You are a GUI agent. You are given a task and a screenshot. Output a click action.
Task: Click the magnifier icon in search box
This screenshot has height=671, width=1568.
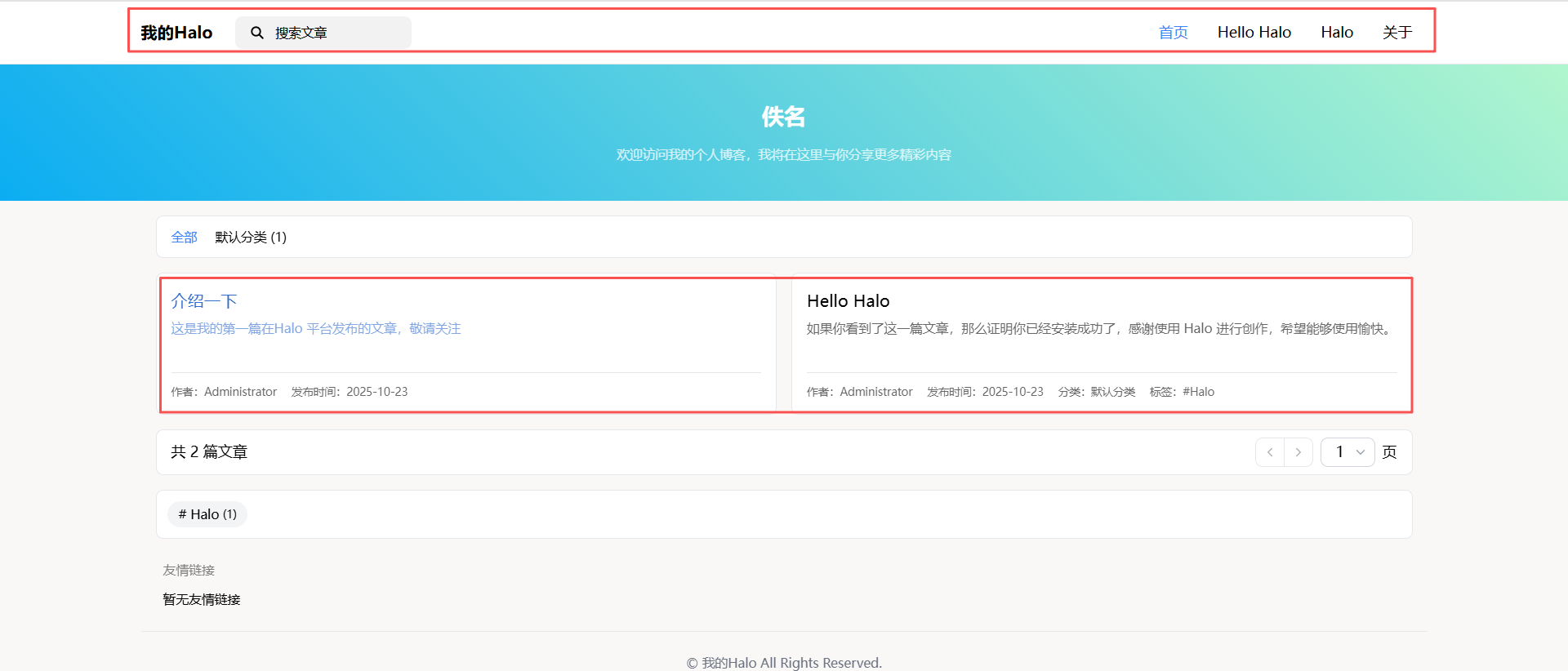coord(256,33)
